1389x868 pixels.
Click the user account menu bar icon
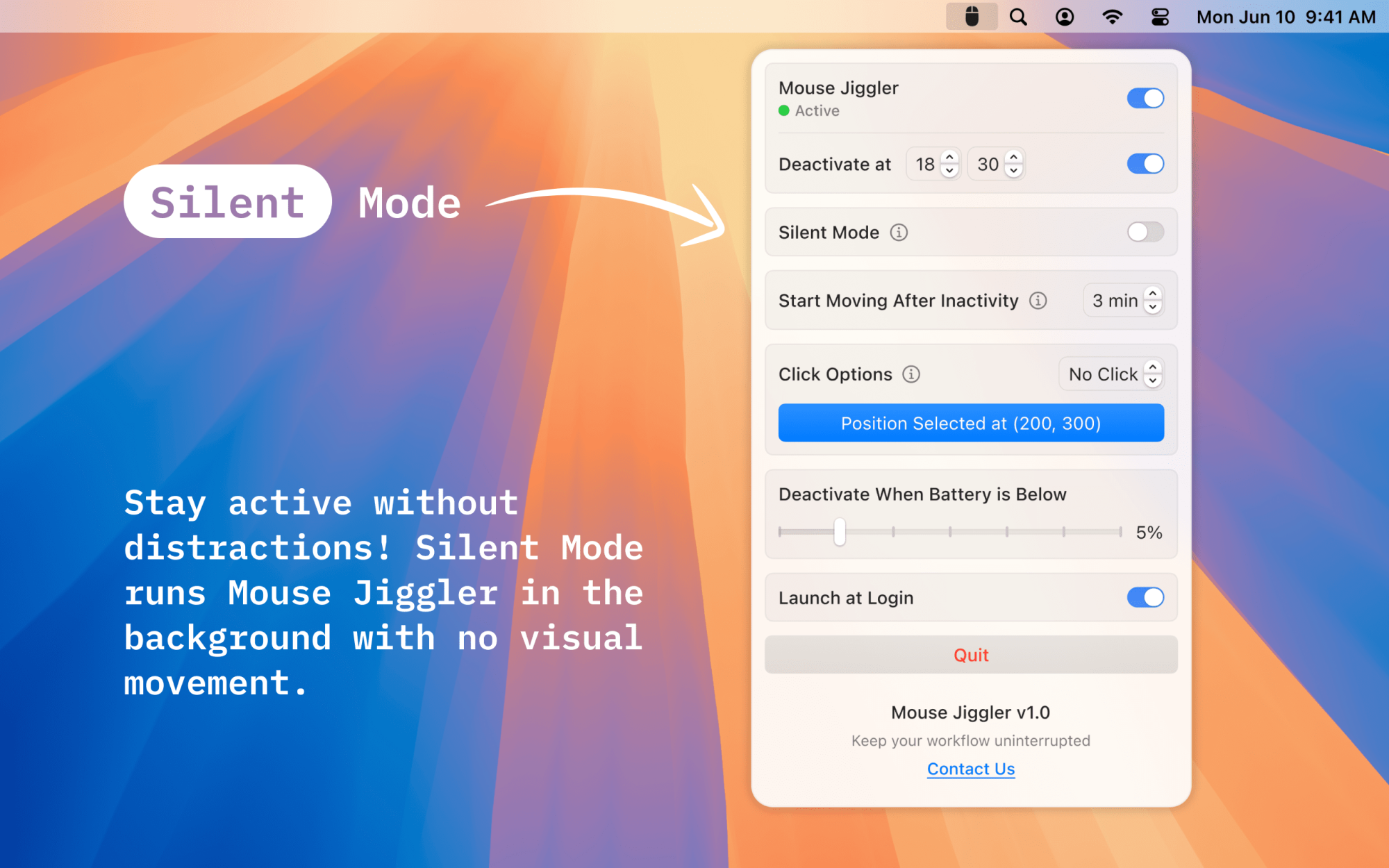[x=1065, y=17]
